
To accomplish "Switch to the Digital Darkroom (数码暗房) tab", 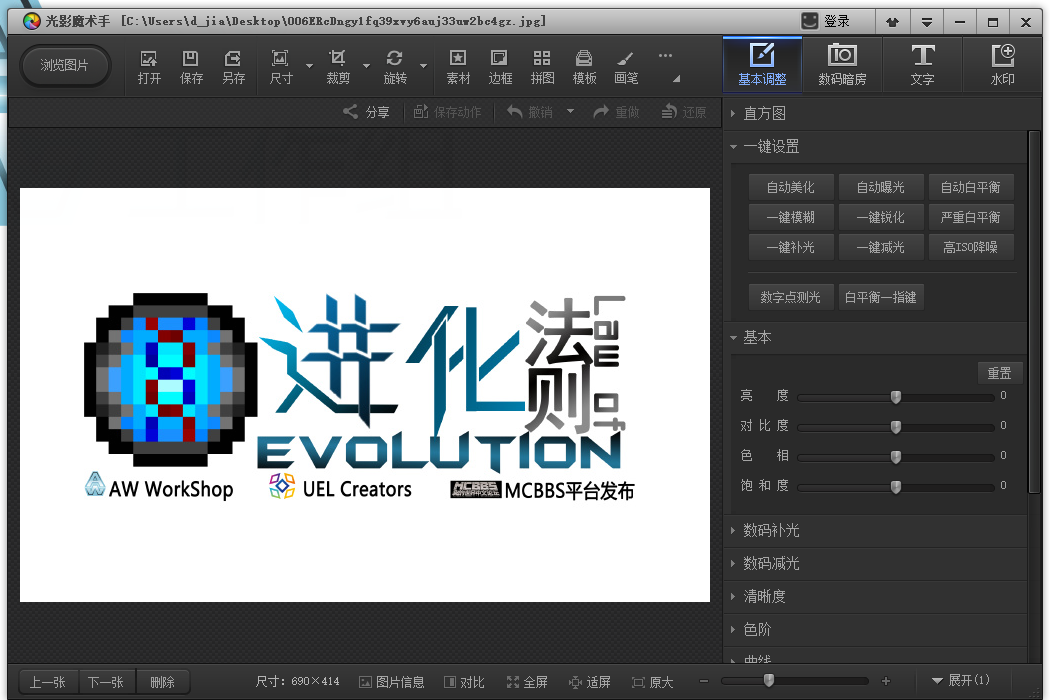I will (842, 65).
